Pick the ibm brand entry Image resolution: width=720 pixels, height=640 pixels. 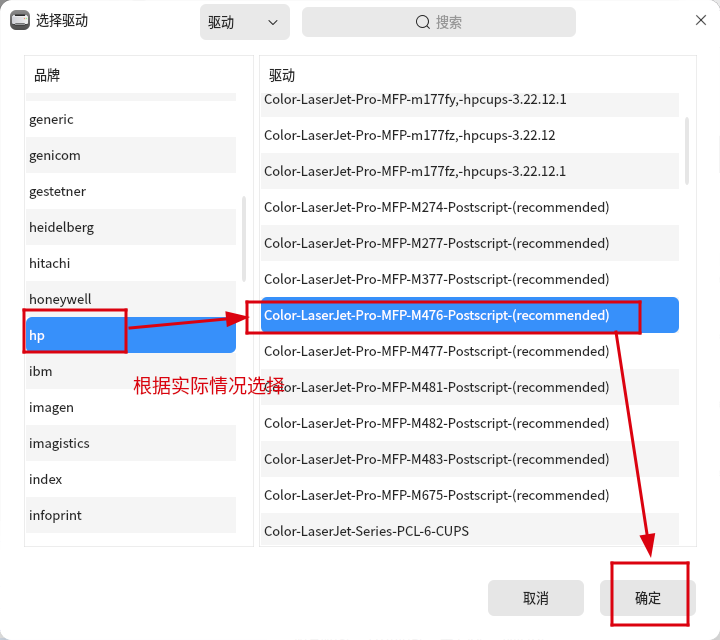tap(130, 371)
